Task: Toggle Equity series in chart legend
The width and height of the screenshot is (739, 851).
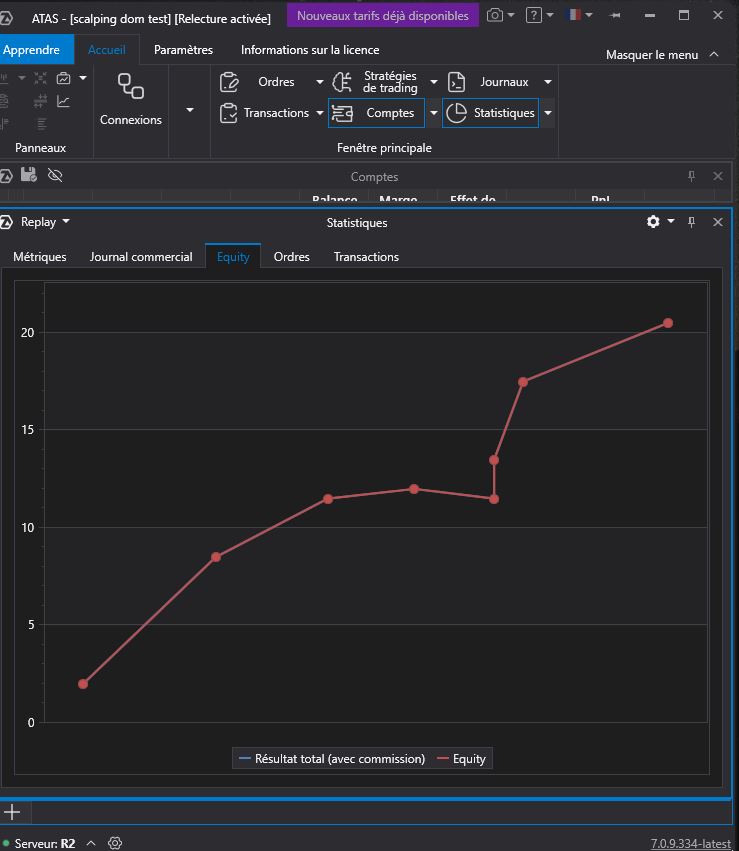Action: pos(460,759)
